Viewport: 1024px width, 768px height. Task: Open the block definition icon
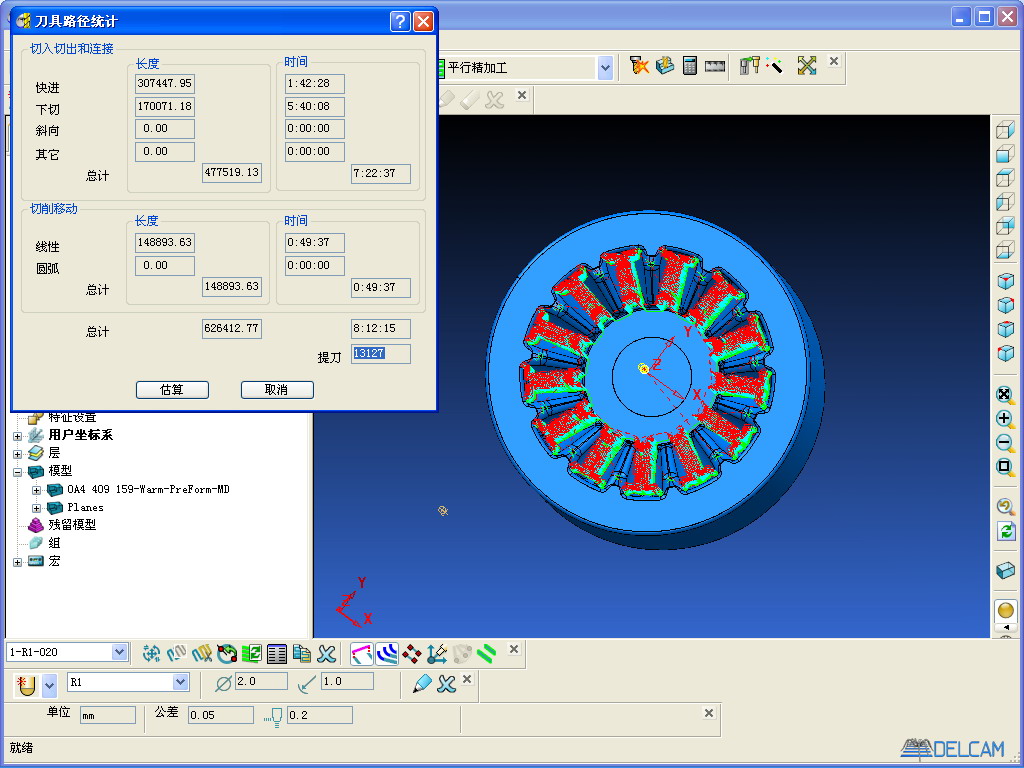point(665,66)
